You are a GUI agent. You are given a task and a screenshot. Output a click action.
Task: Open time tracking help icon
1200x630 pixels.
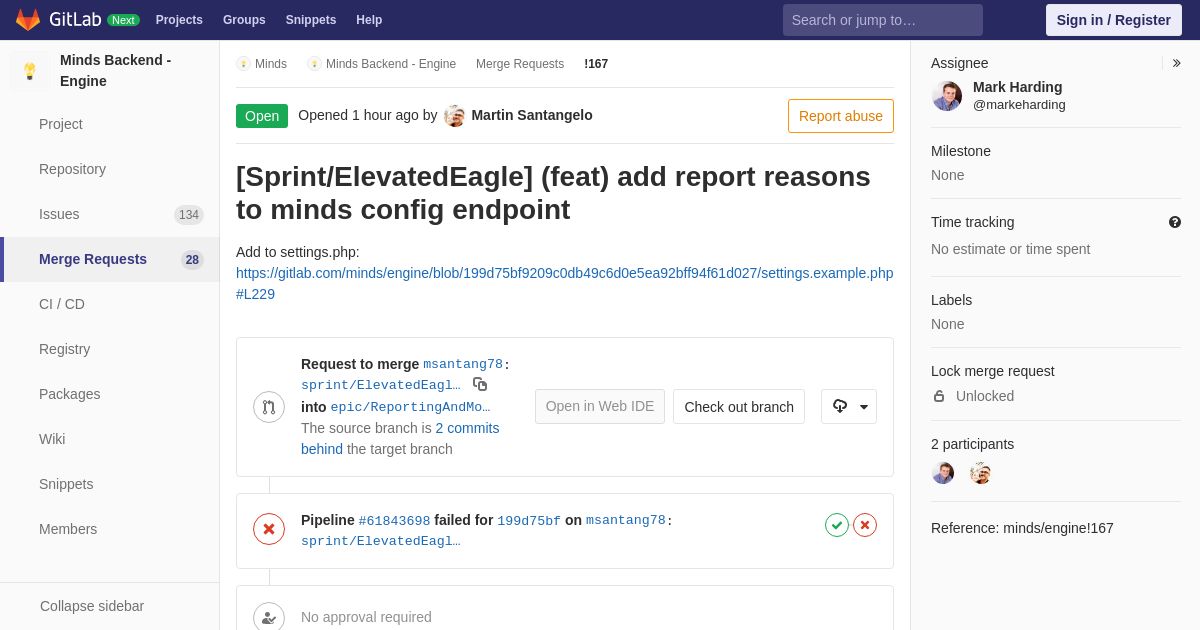(1175, 222)
